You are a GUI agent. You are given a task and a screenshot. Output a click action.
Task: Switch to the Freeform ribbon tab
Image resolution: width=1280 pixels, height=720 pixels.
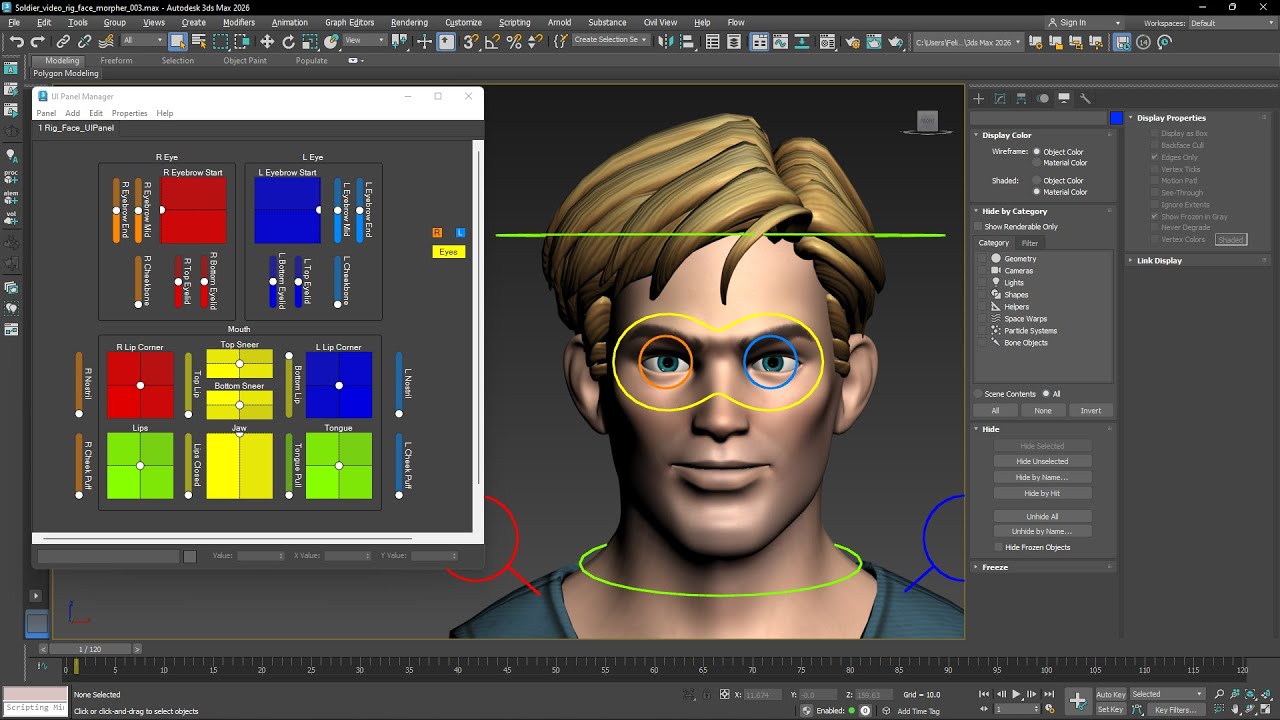[x=116, y=60]
